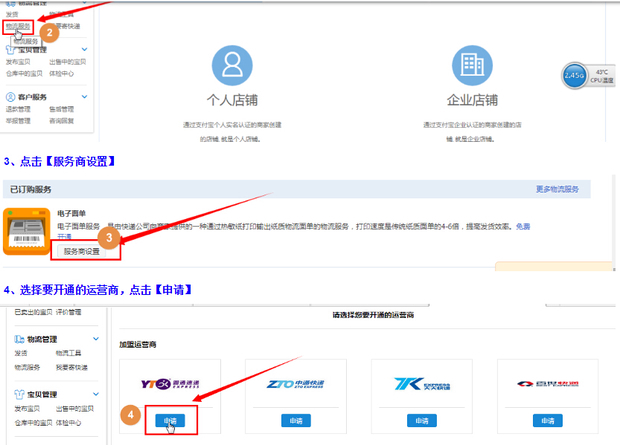Image resolution: width=620 pixels, height=445 pixels.
Task: Click the 客户服务 person icon in sidebar
Action: pyautogui.click(x=9, y=97)
